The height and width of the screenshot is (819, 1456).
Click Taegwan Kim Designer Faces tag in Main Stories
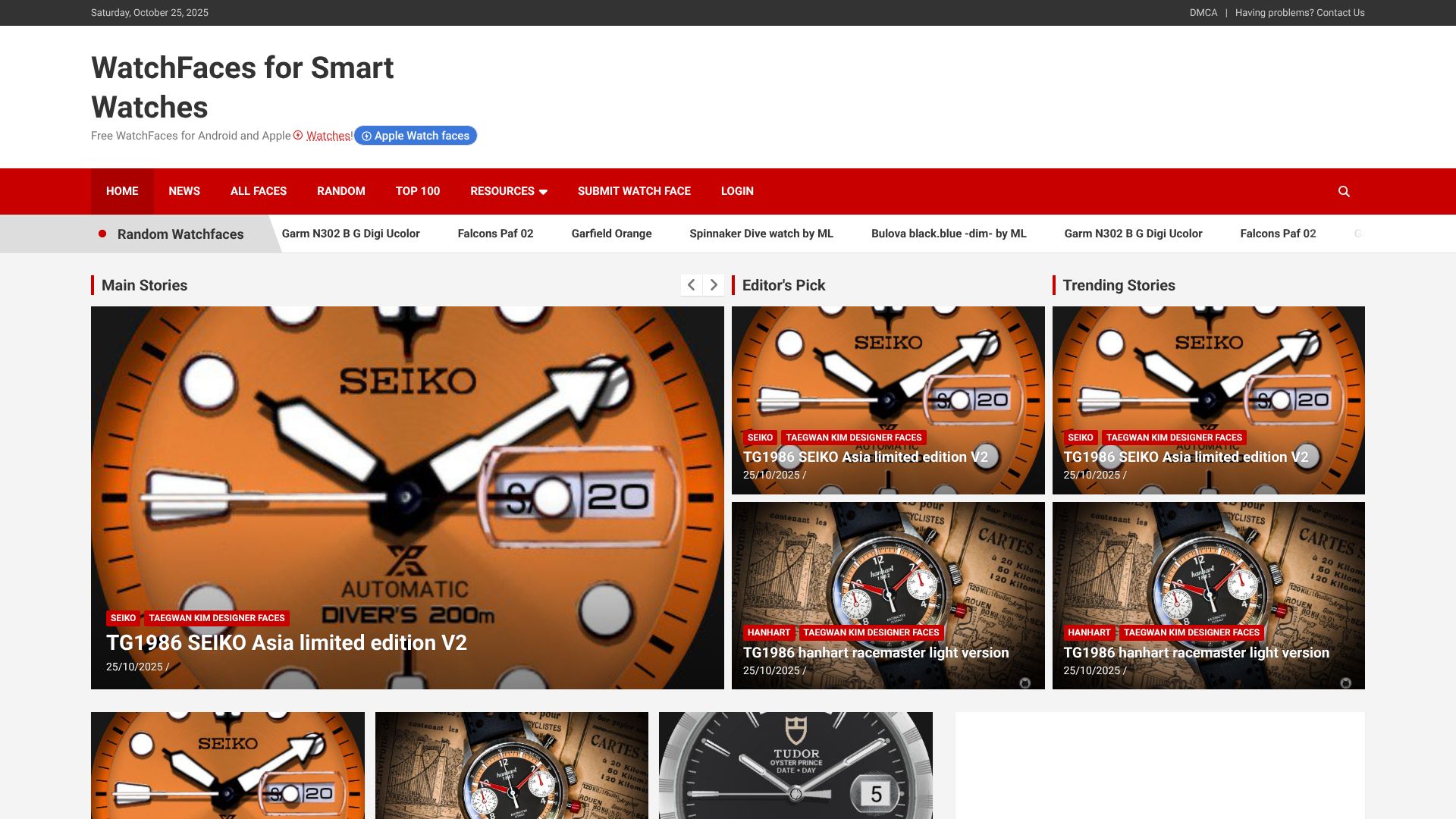217,618
